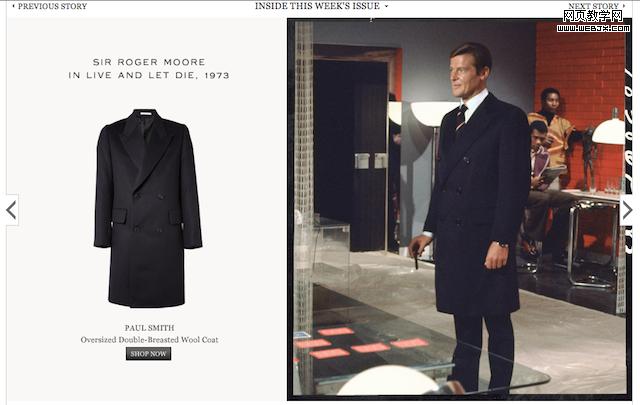The image size is (640, 405).
Task: Click the right arrow to advance
Action: pos(627,210)
